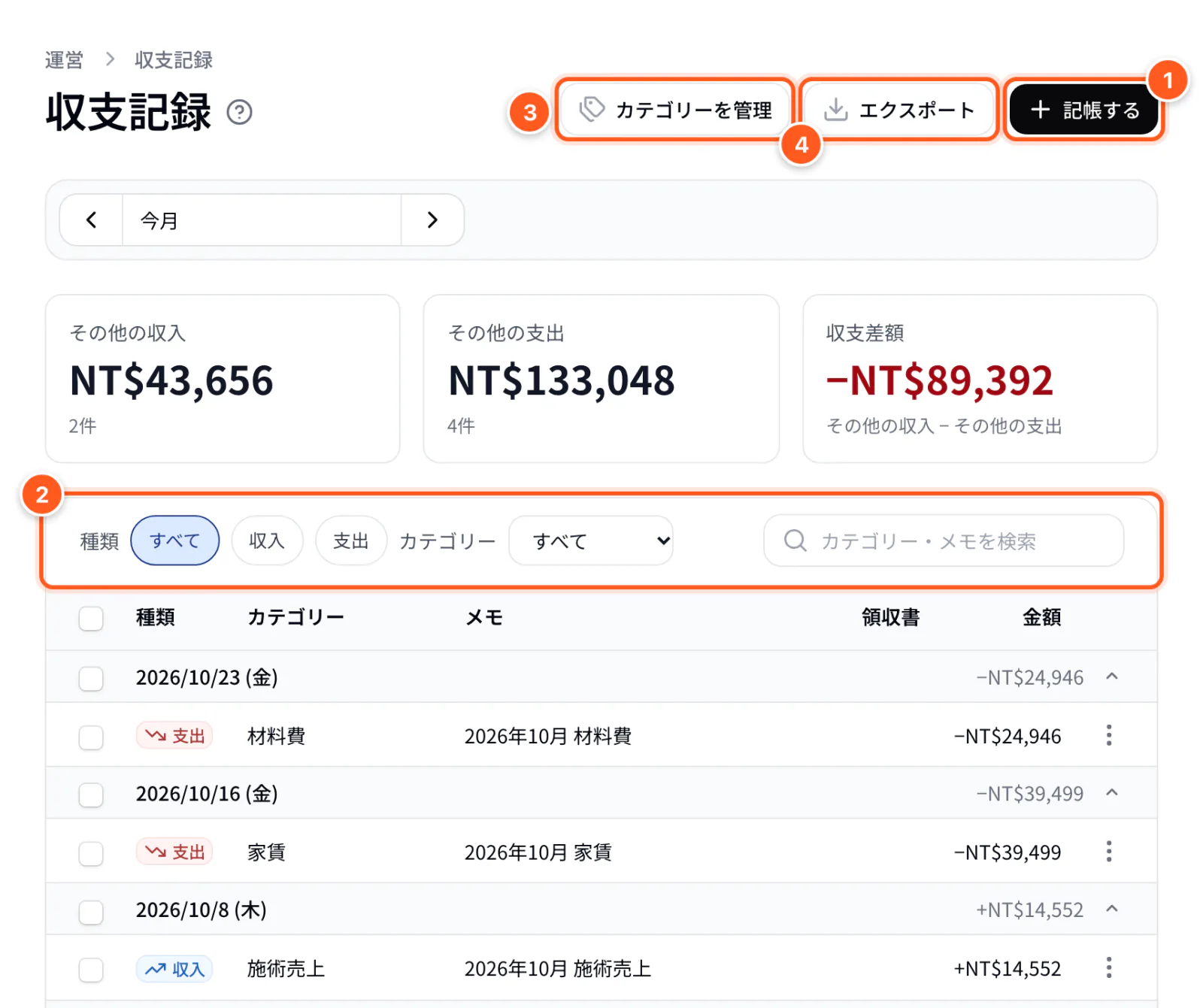Click amount −NT$39,499 in 家賃 row
Image resolution: width=1203 pixels, height=1008 pixels.
[1008, 853]
